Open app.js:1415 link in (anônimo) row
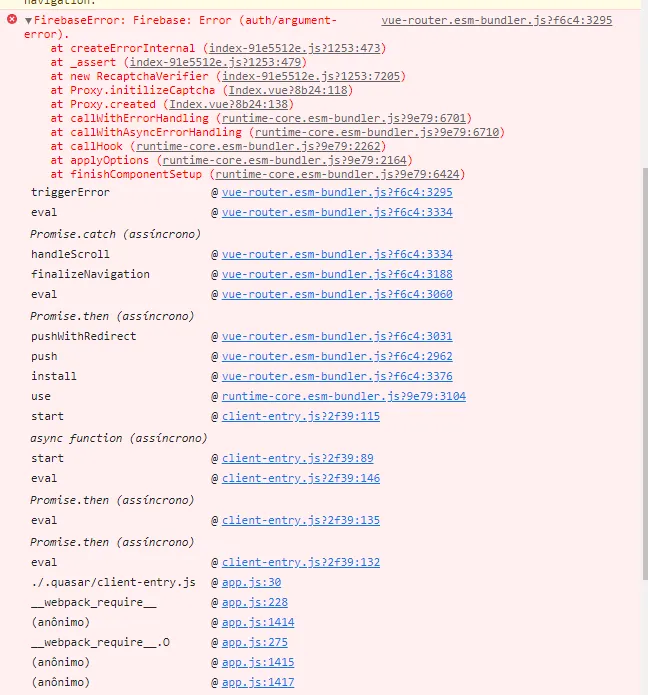 point(258,662)
